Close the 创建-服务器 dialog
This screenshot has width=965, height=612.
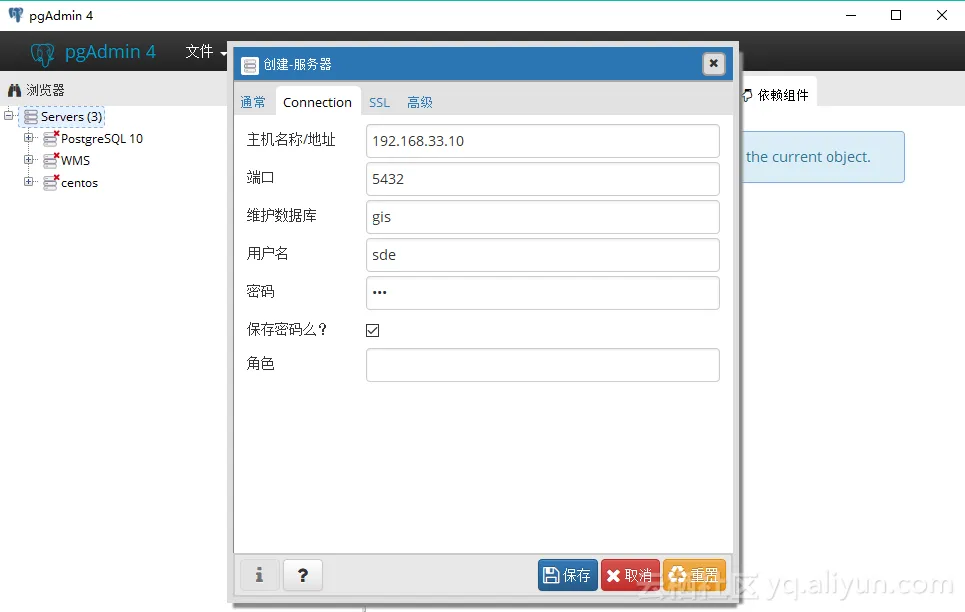(713, 63)
